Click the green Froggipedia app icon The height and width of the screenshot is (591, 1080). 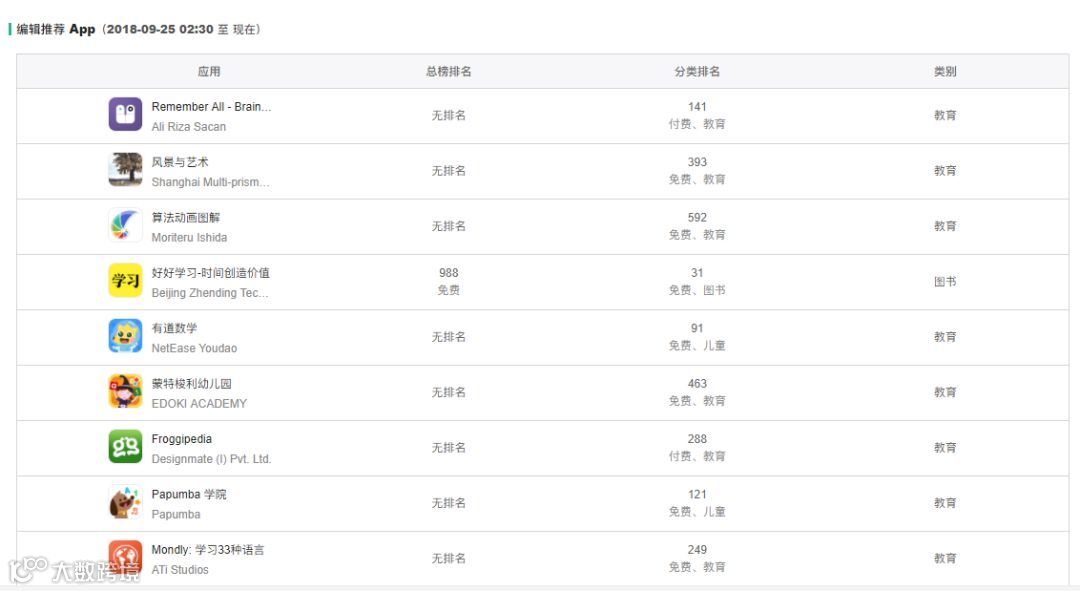(125, 447)
